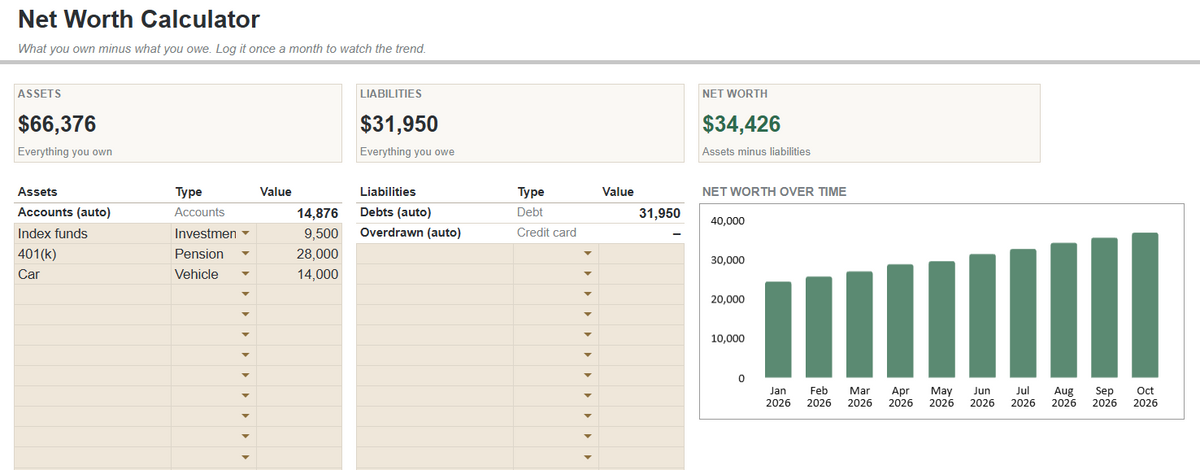Click the 'Everything you owe' caption

(x=406, y=152)
